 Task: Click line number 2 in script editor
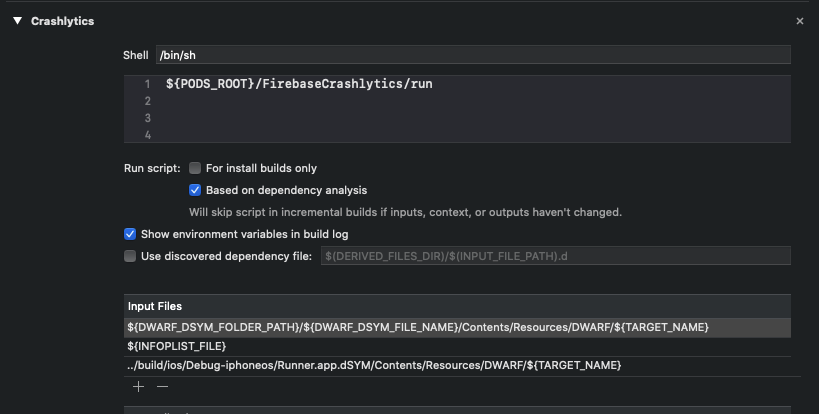147,101
